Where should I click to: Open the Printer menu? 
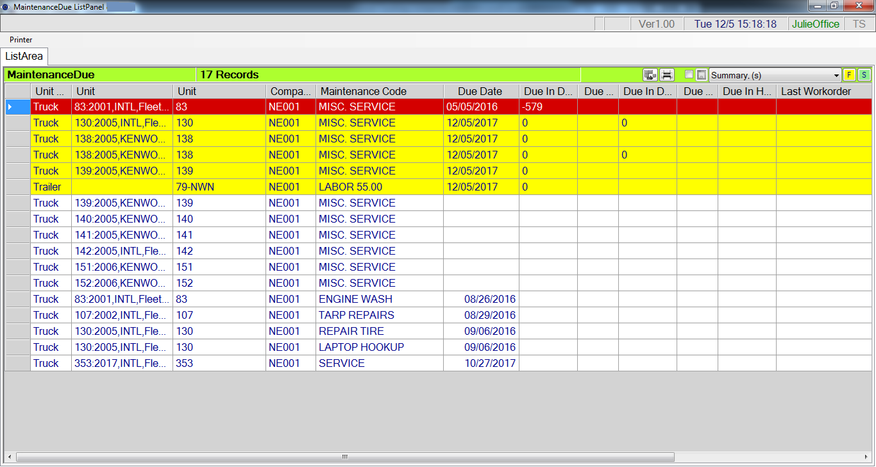click(20, 40)
